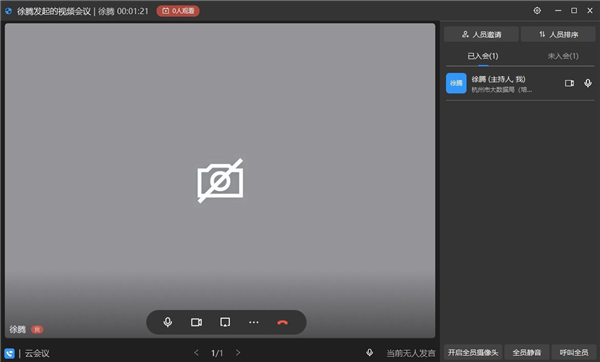Select the 徐腾 blue avatar
This screenshot has height=362, width=600.
click(456, 83)
